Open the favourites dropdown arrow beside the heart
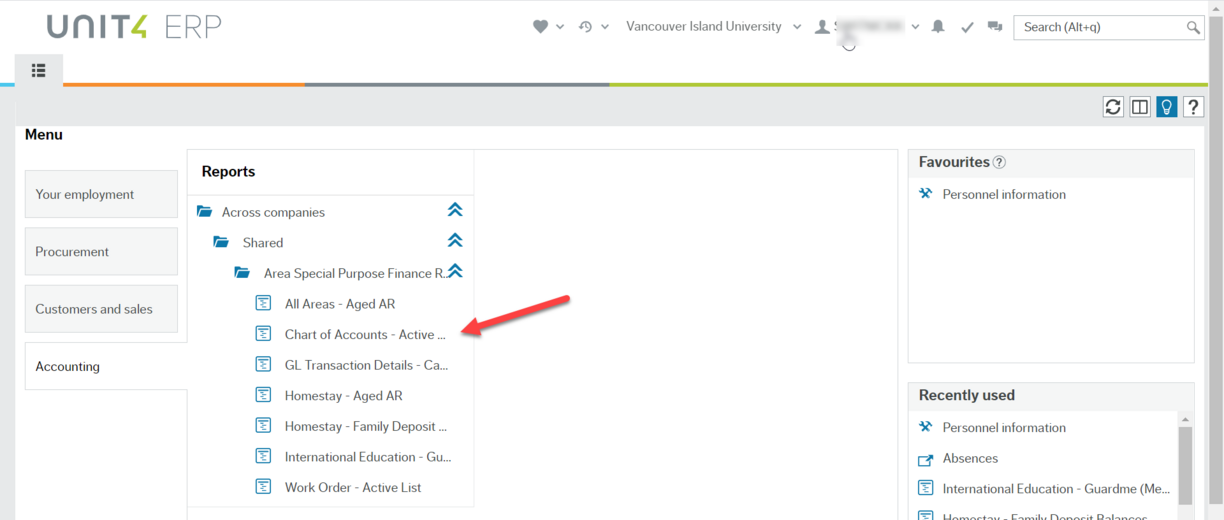 pos(560,27)
